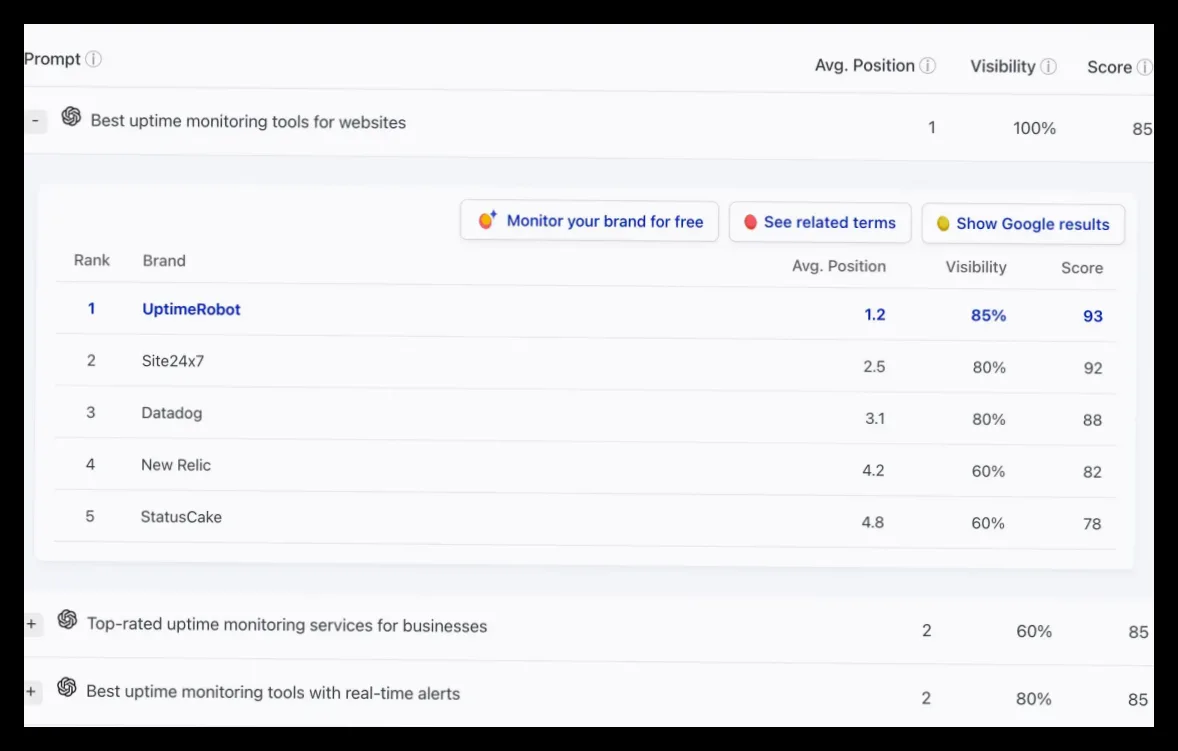Viewport: 1178px width, 751px height.
Task: Click the sparkle icon on Monitor your brand button
Action: (x=488, y=220)
